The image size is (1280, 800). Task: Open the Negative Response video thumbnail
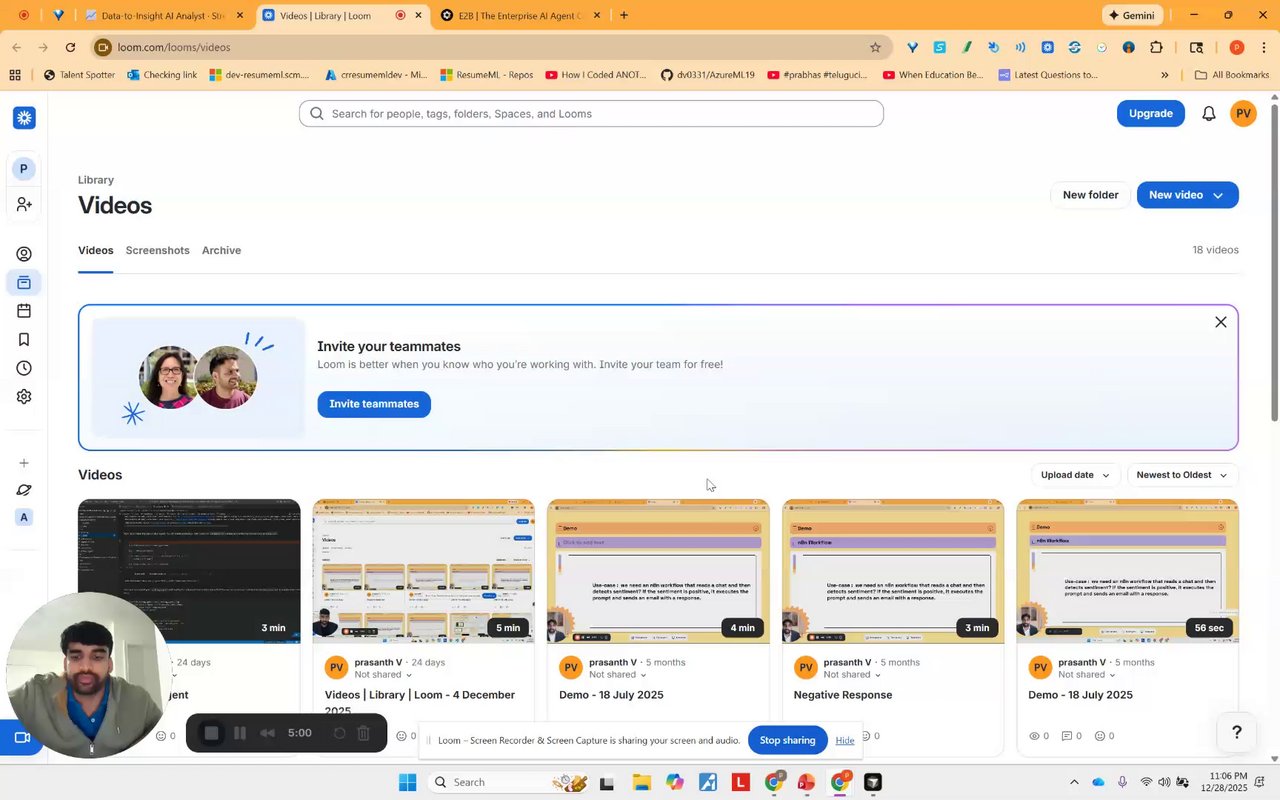(893, 571)
